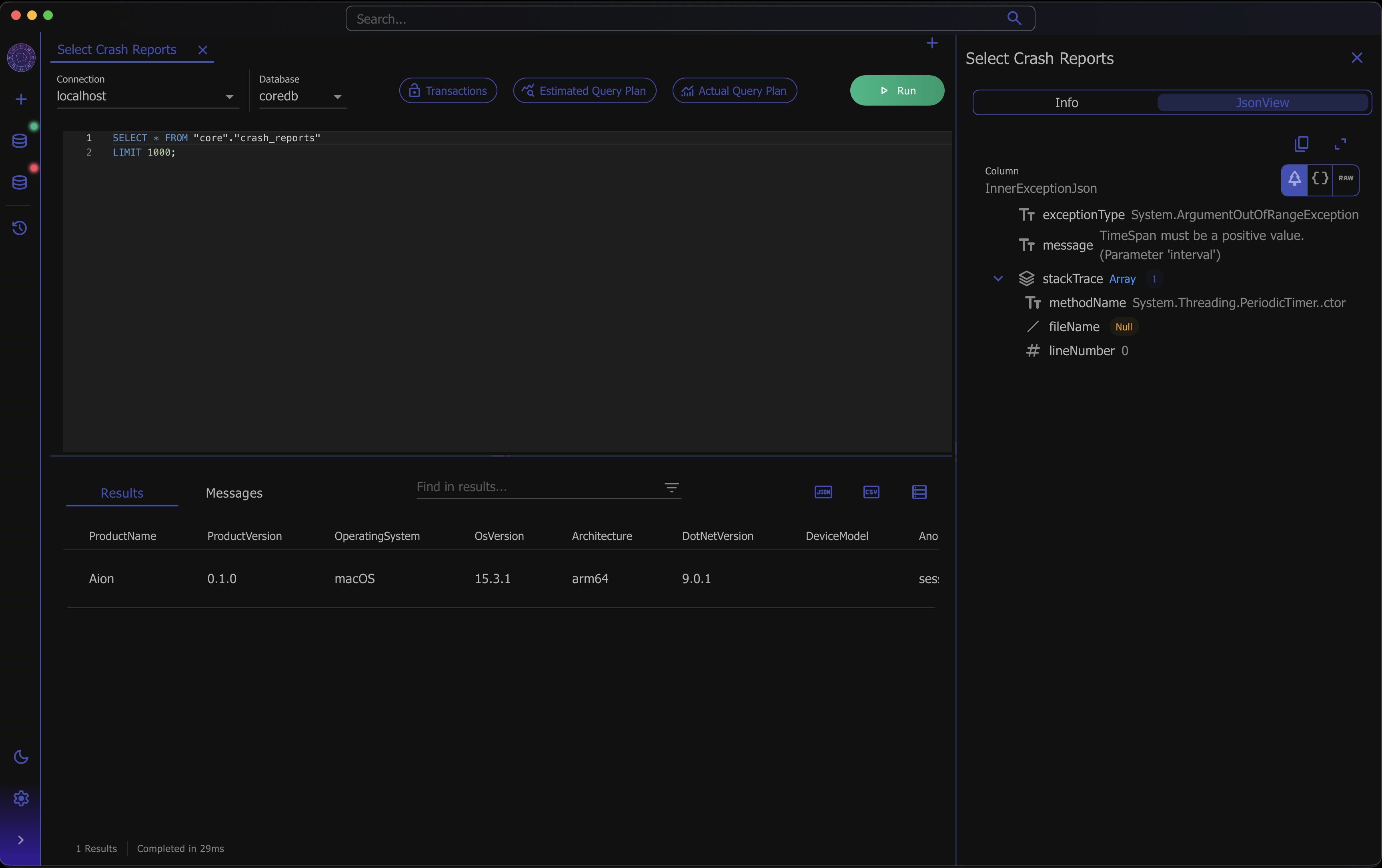Switch to the JsonView tab in the side panel

tap(1262, 103)
